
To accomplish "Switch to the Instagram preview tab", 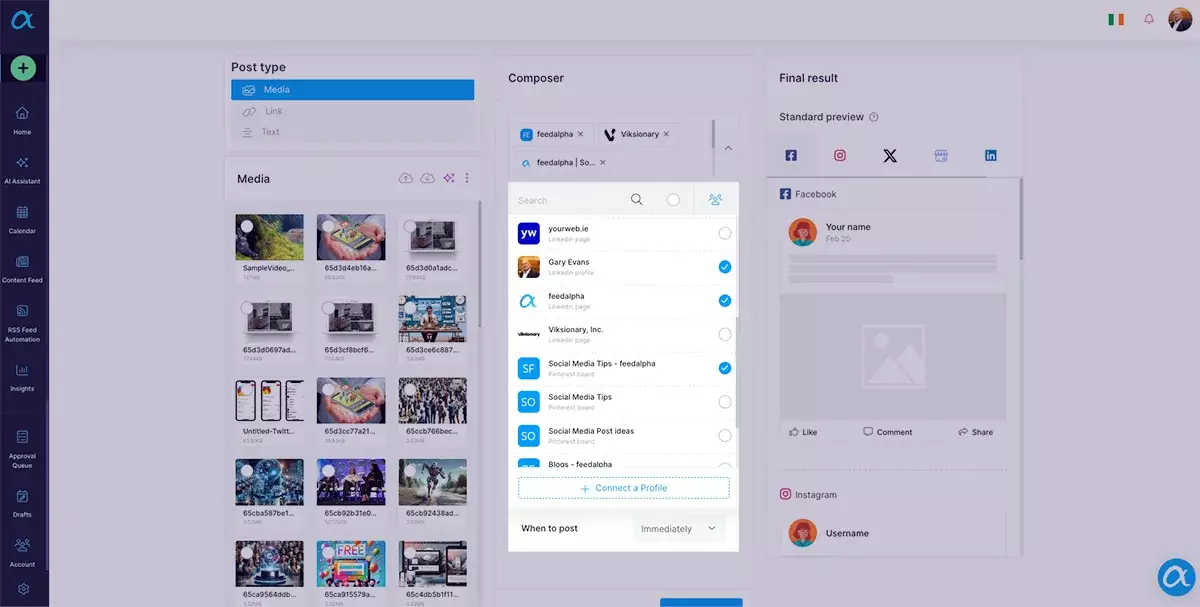I will click(x=840, y=156).
